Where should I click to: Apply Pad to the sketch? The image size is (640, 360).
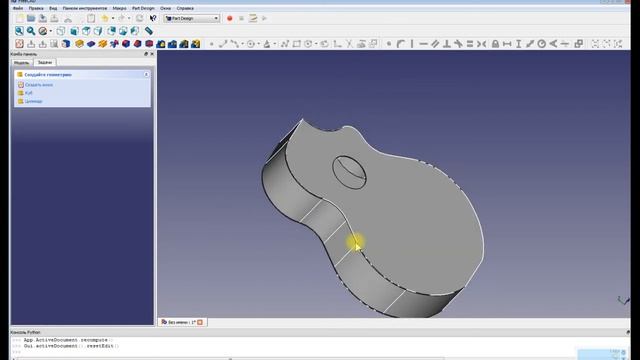point(79,44)
